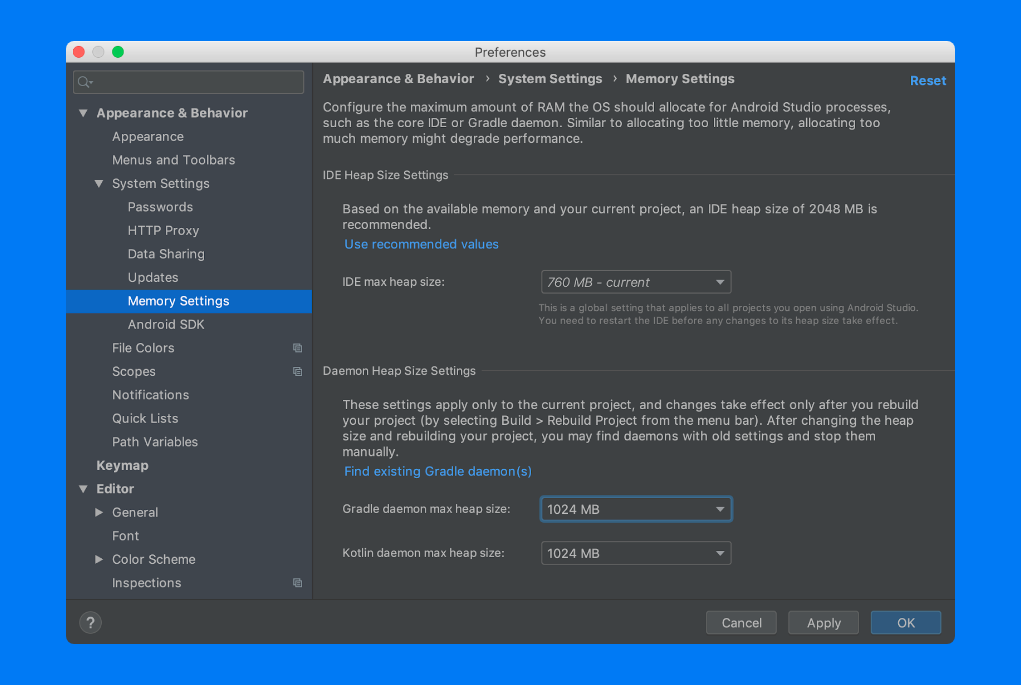Click the project-level icon beside Inspections
This screenshot has width=1021, height=685.
coord(297,583)
